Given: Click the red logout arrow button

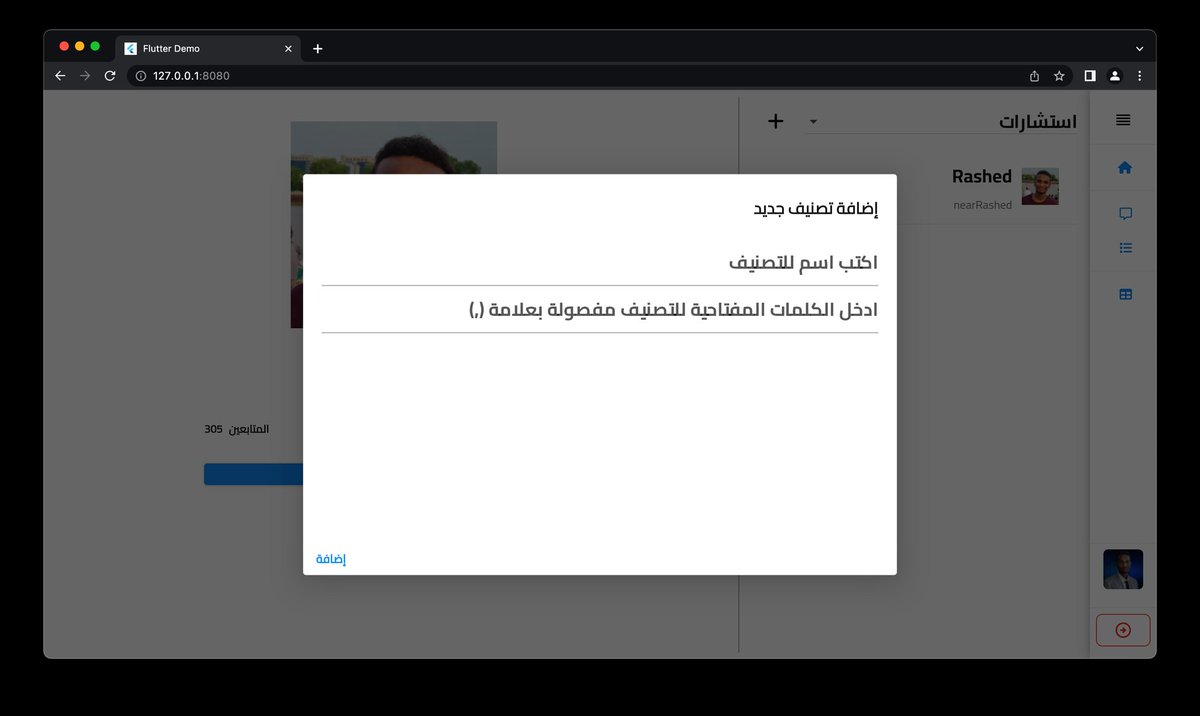Looking at the screenshot, I should (x=1123, y=630).
